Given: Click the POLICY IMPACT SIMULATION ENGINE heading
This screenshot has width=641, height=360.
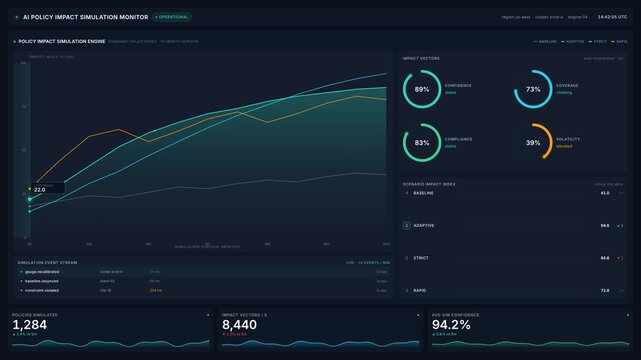Looking at the screenshot, I should pos(62,42).
